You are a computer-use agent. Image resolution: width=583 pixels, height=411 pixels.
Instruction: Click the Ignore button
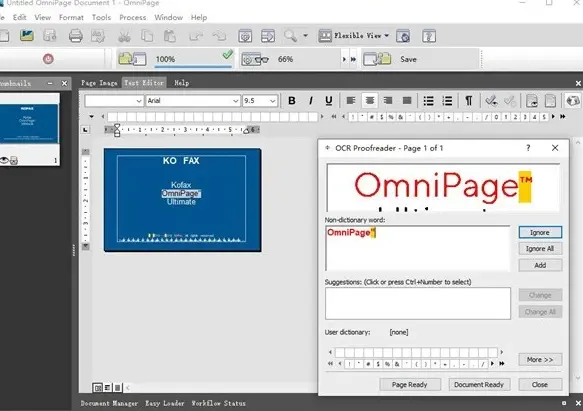(540, 232)
